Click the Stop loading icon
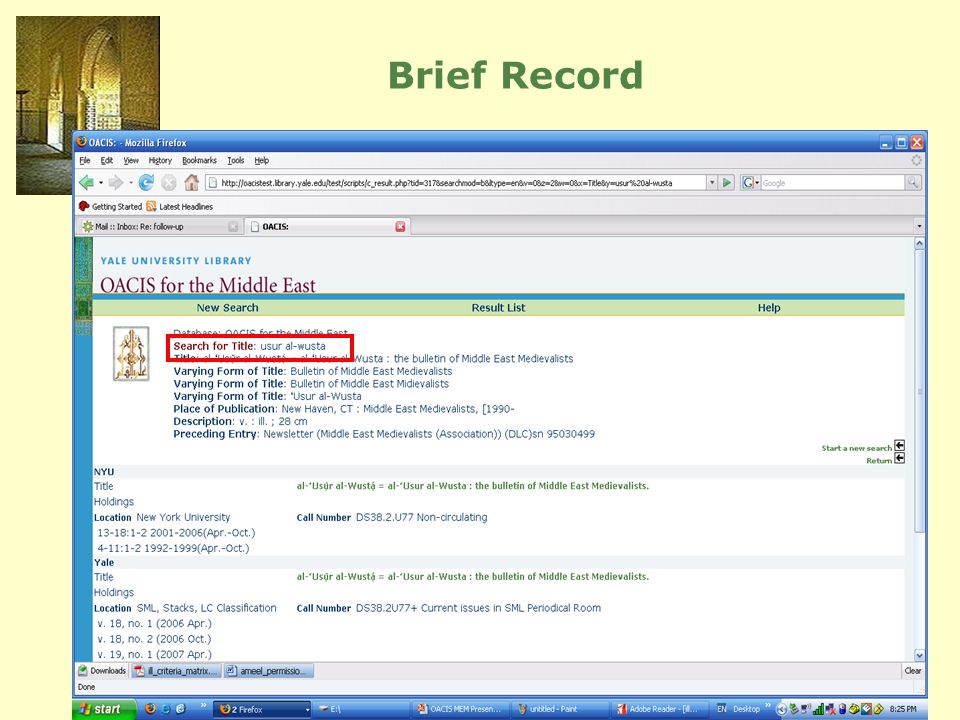 pos(169,182)
